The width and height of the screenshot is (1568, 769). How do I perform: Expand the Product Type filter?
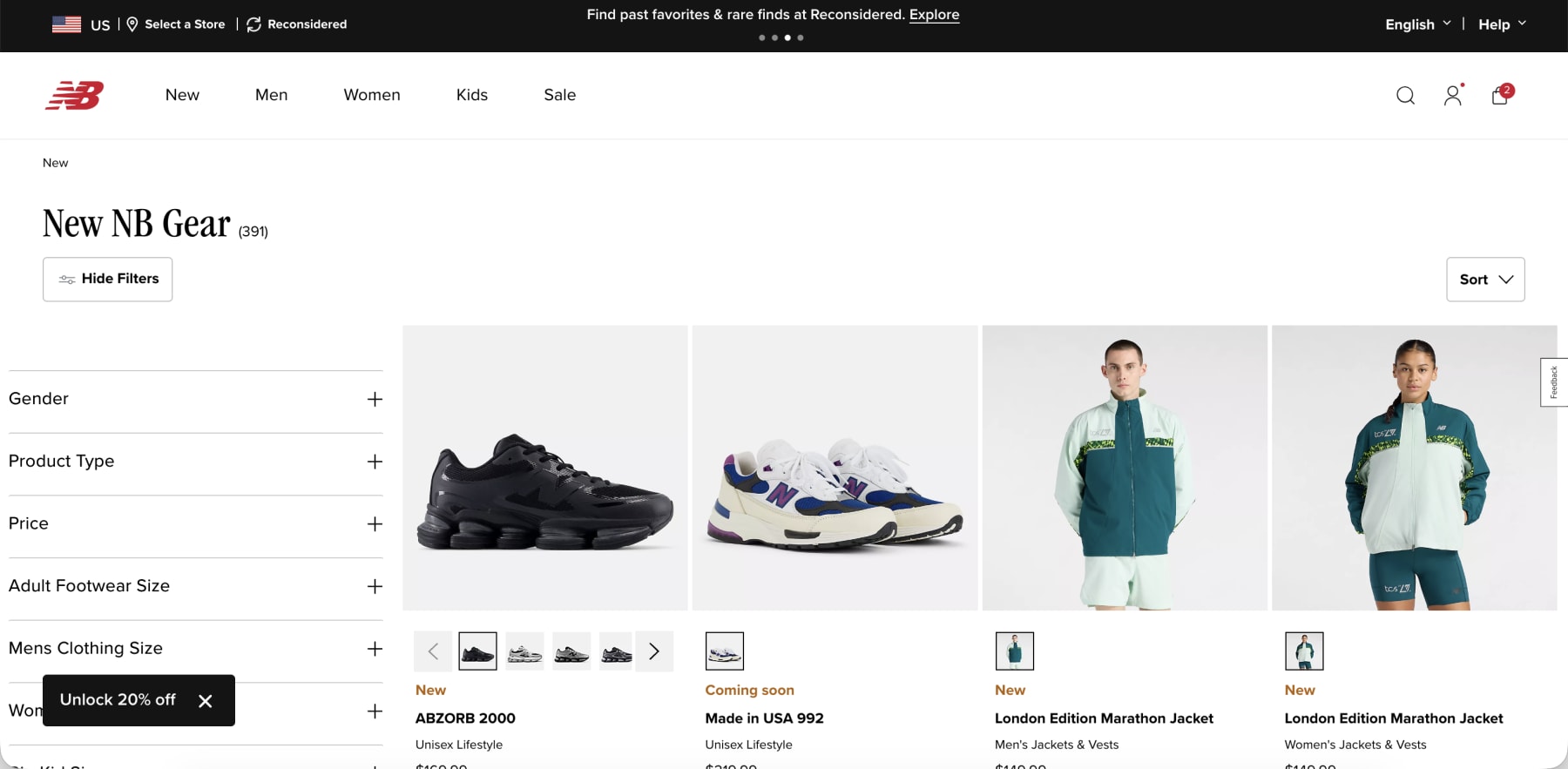(x=375, y=462)
